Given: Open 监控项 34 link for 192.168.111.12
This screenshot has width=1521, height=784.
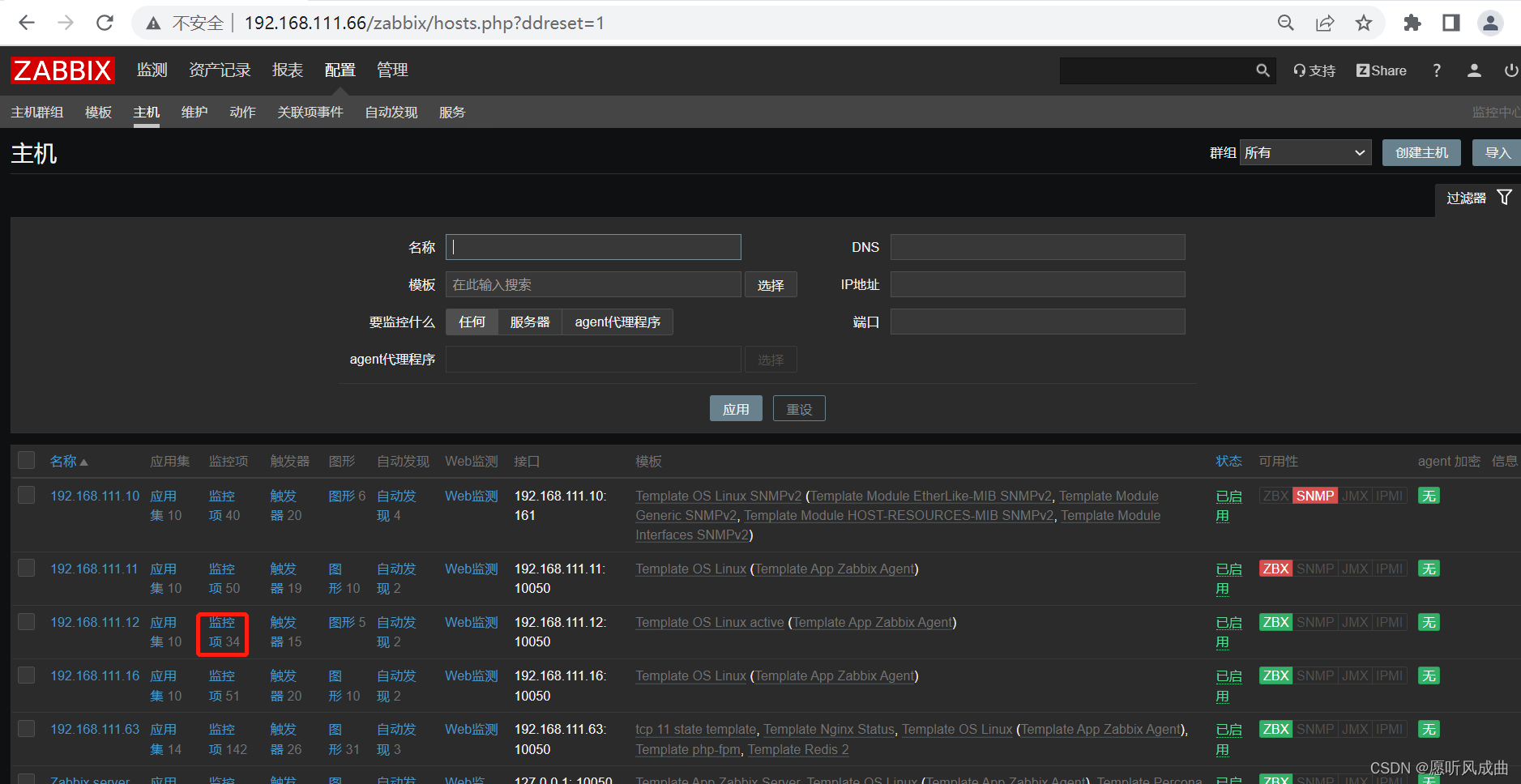Looking at the screenshot, I should (x=224, y=633).
